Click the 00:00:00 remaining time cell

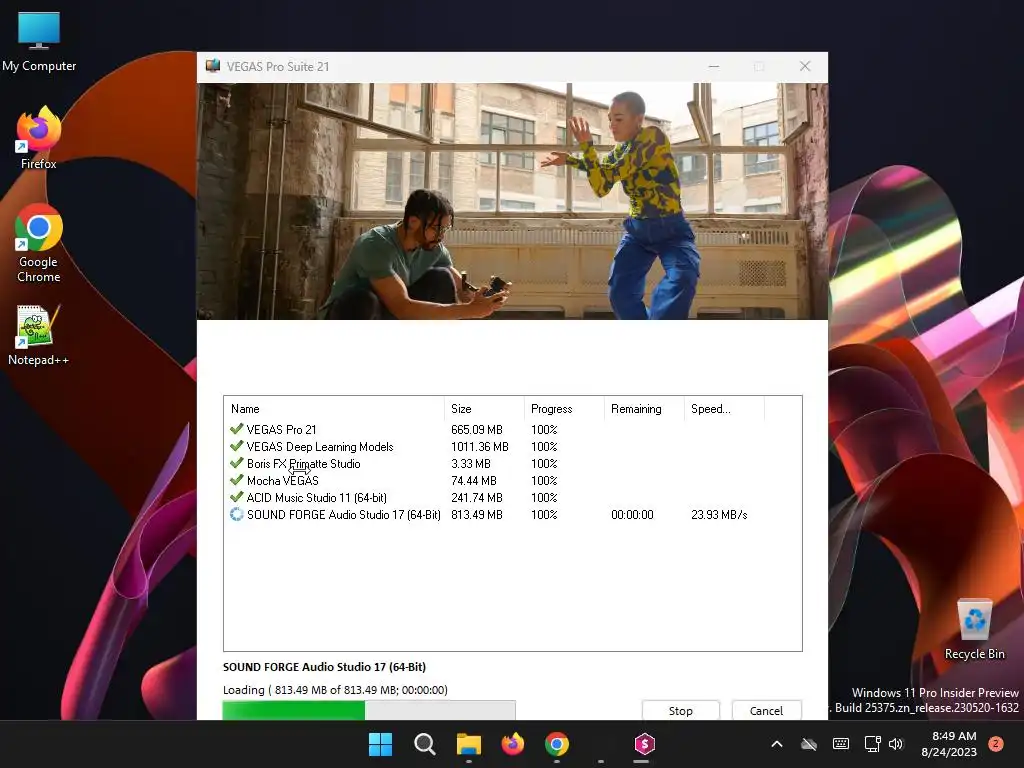point(632,515)
